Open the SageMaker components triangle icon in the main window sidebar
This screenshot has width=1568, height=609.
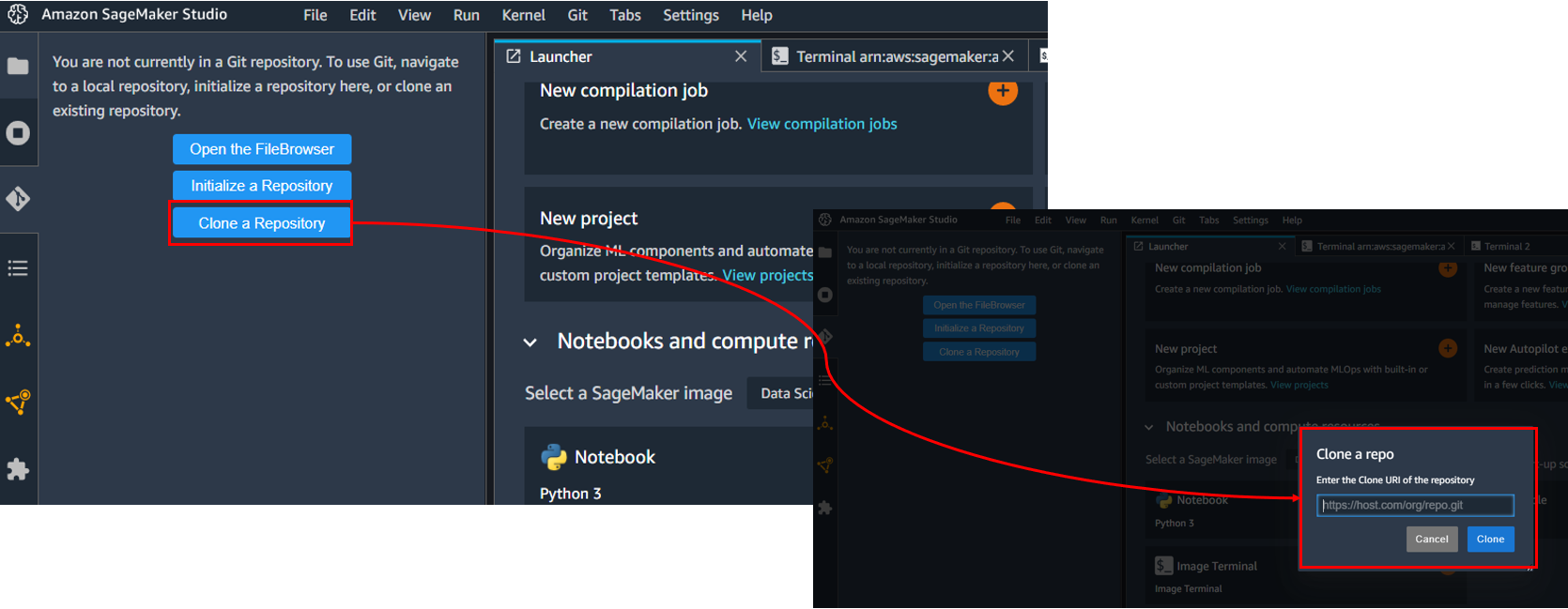pos(18,336)
